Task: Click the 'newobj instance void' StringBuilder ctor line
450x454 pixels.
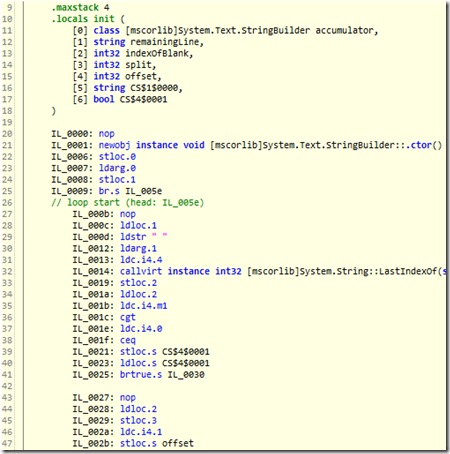Action: coord(247,145)
